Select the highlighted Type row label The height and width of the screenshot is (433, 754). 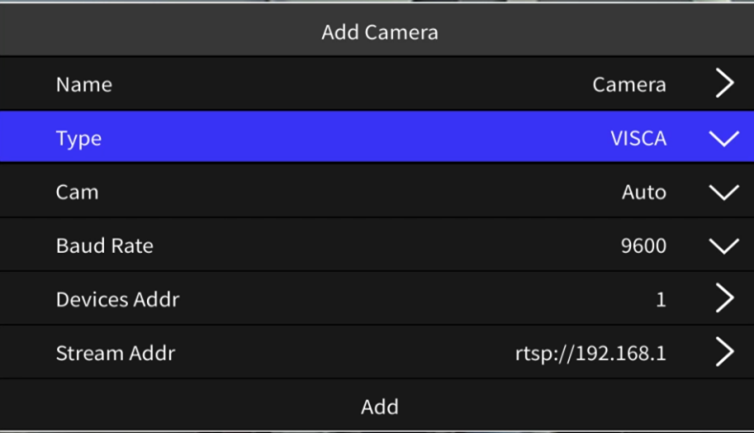[79, 139]
